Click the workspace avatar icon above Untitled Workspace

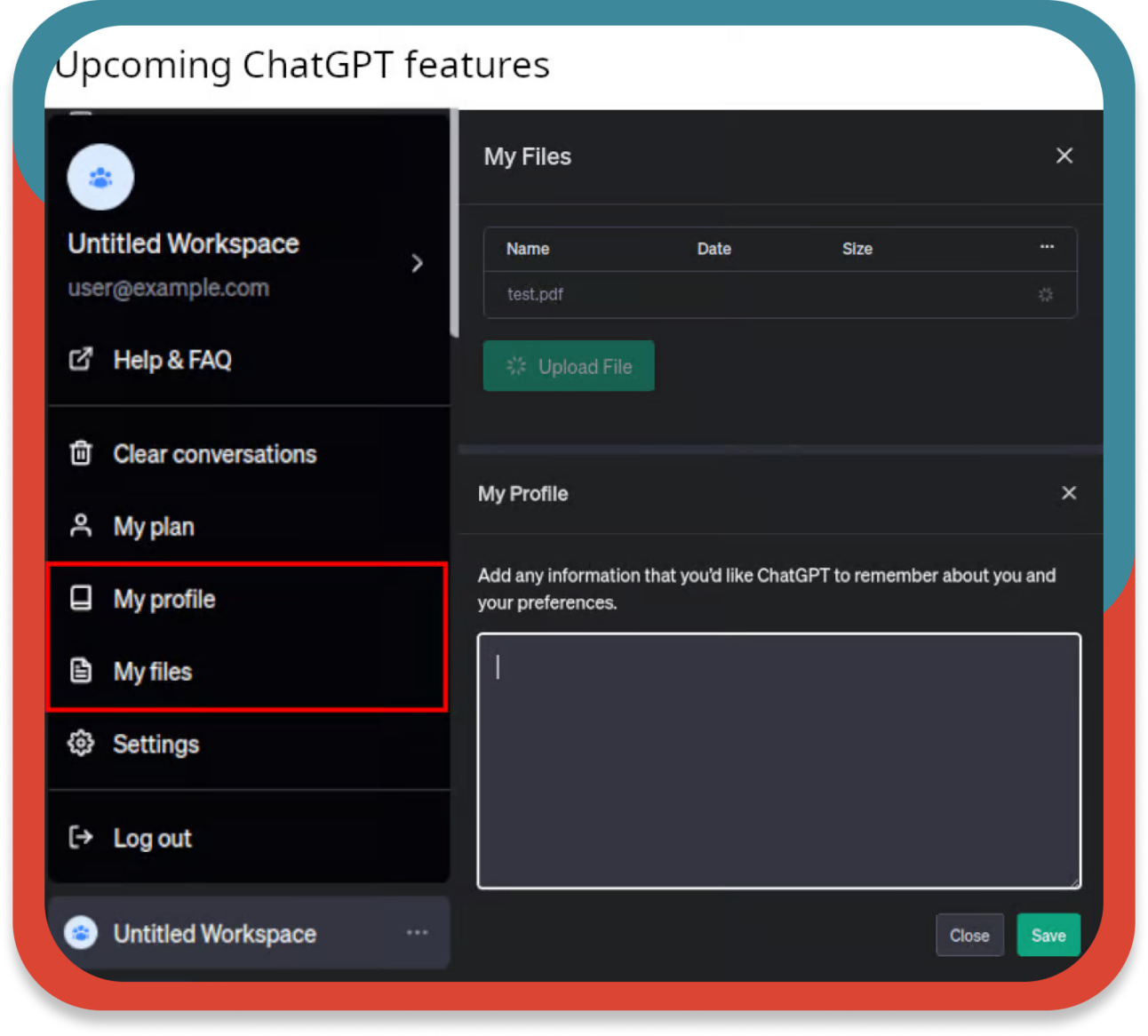[x=100, y=178]
